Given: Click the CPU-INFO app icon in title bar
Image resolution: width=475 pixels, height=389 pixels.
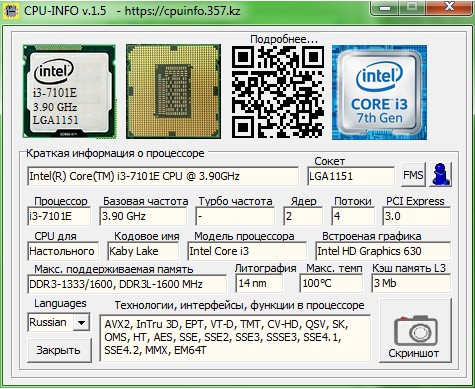Looking at the screenshot, I should (x=11, y=11).
